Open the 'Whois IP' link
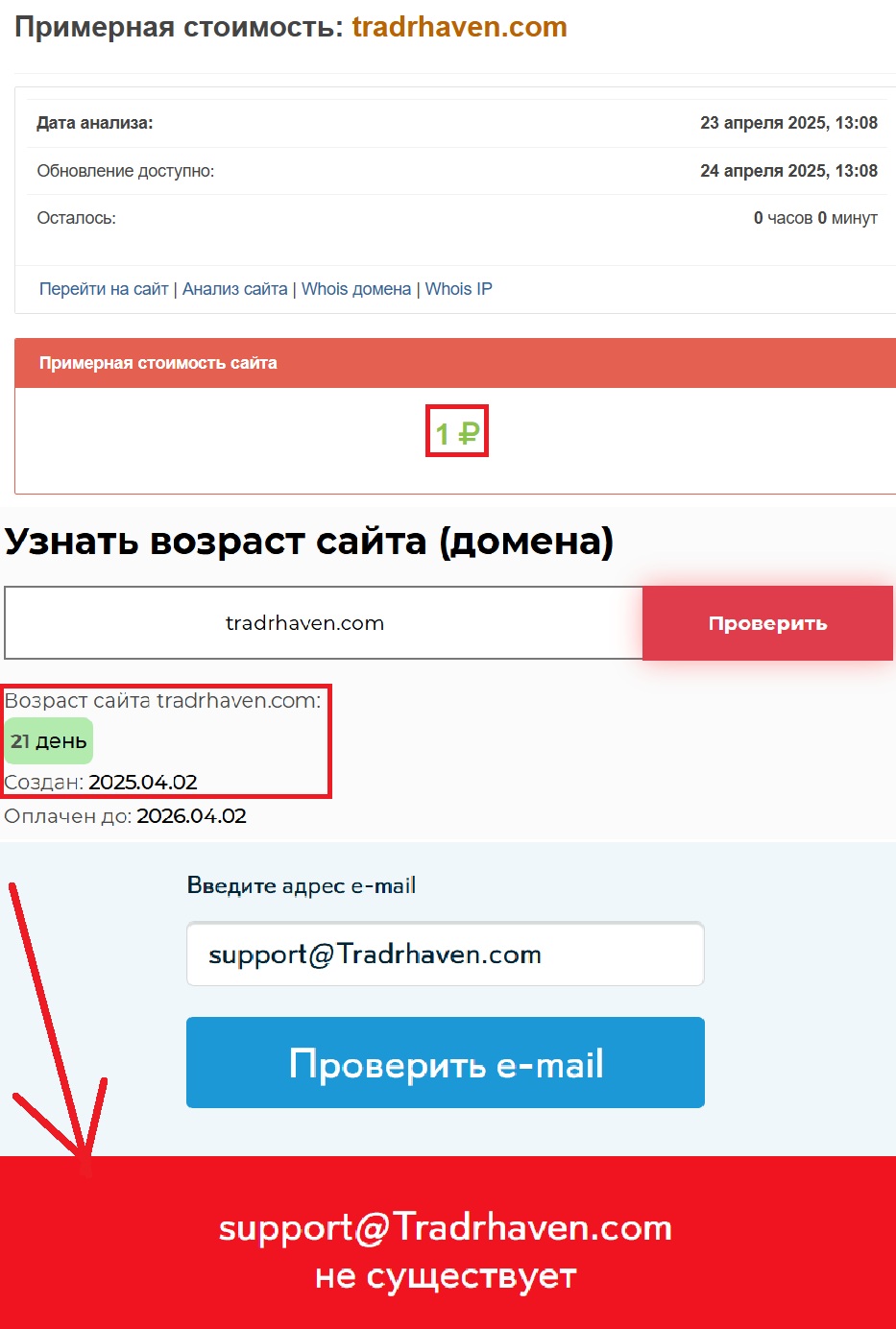896x1329 pixels. [x=459, y=289]
